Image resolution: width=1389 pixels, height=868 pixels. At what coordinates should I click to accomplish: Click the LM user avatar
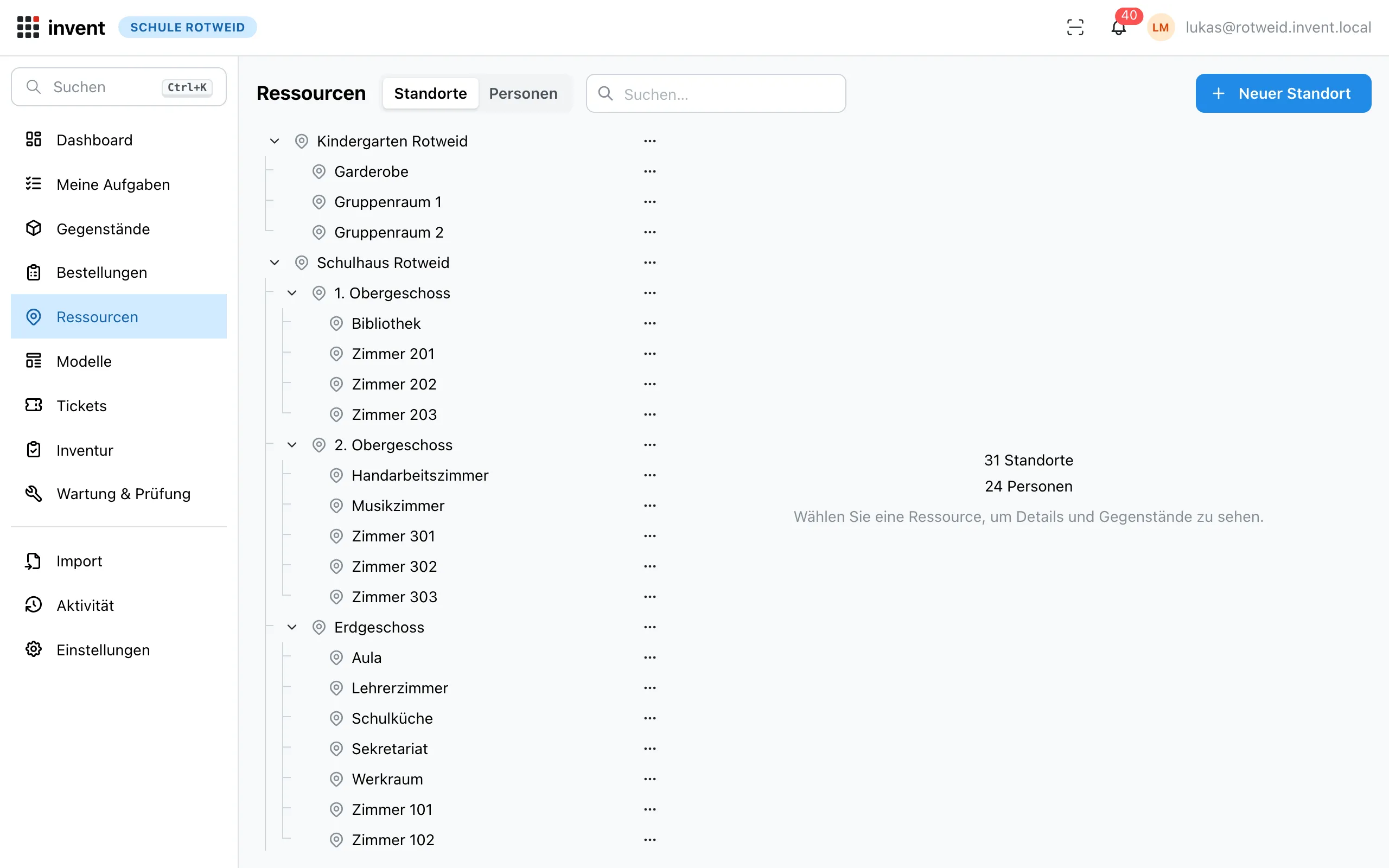(x=1161, y=28)
